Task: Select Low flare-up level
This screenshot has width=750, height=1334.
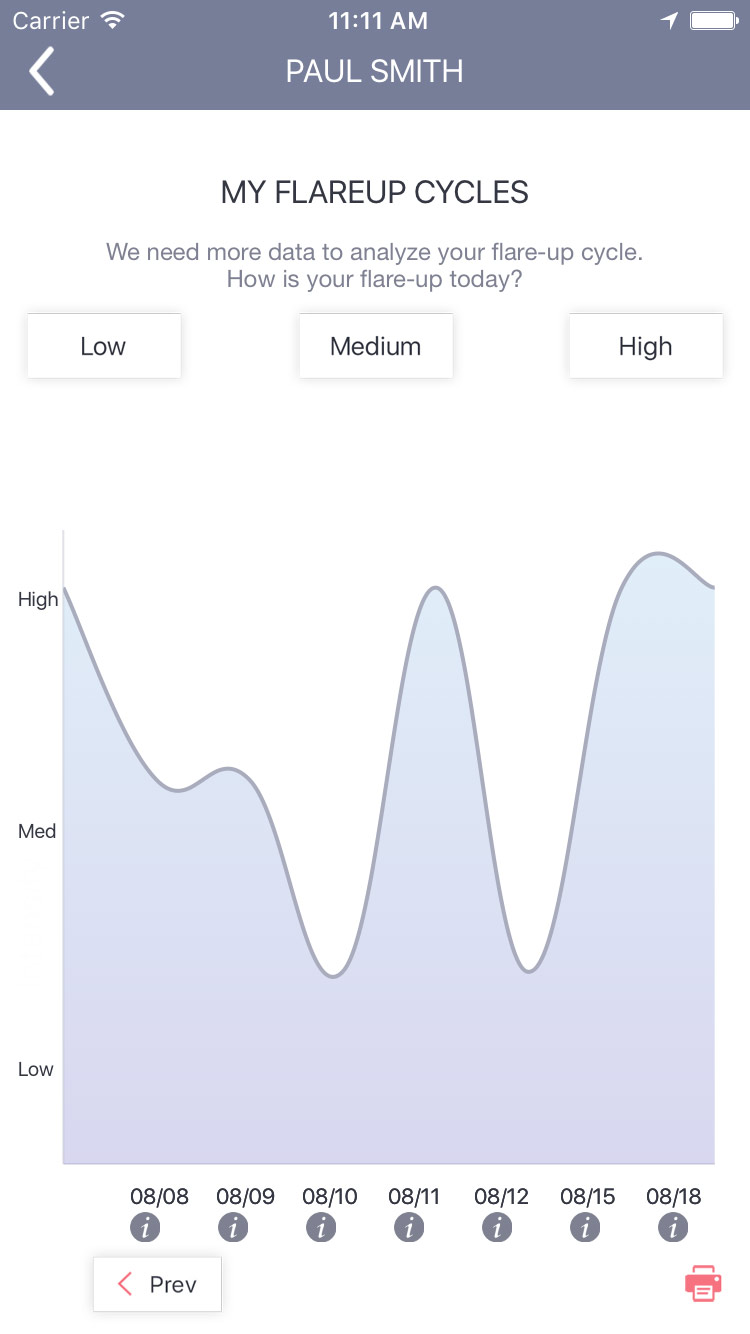Action: 104,346
